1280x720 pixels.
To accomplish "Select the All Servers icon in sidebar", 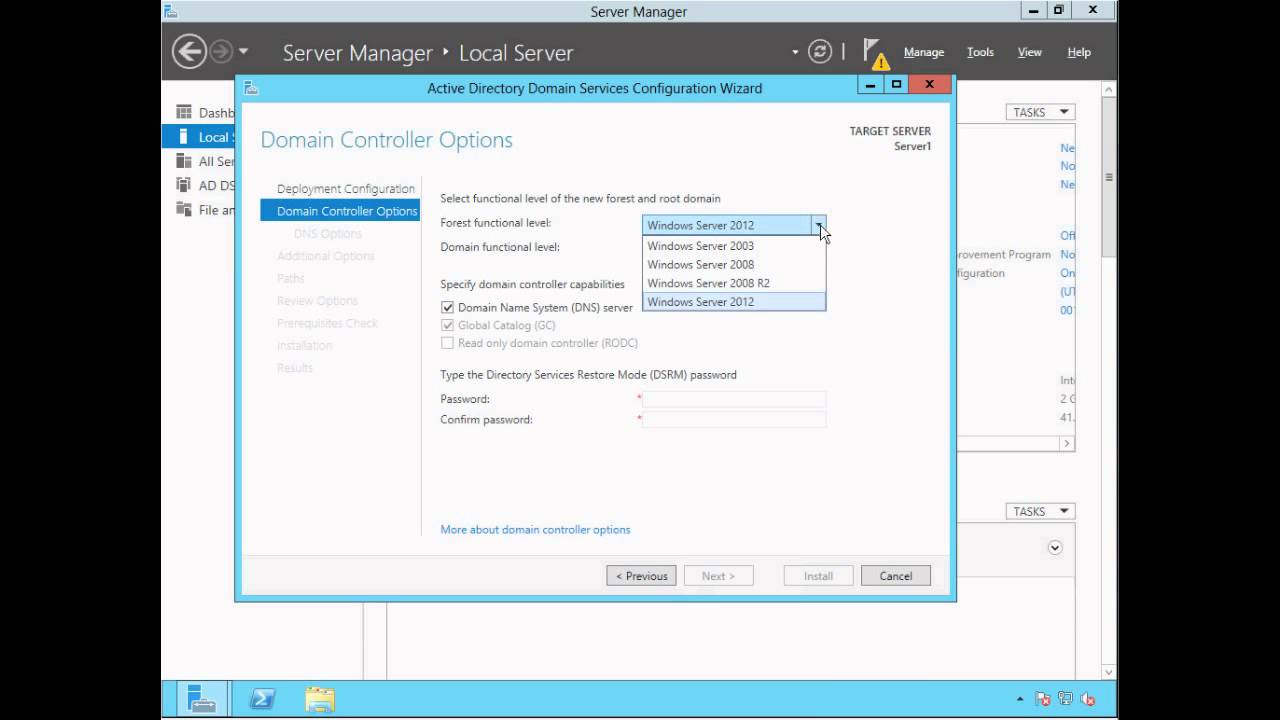I will tap(184, 160).
